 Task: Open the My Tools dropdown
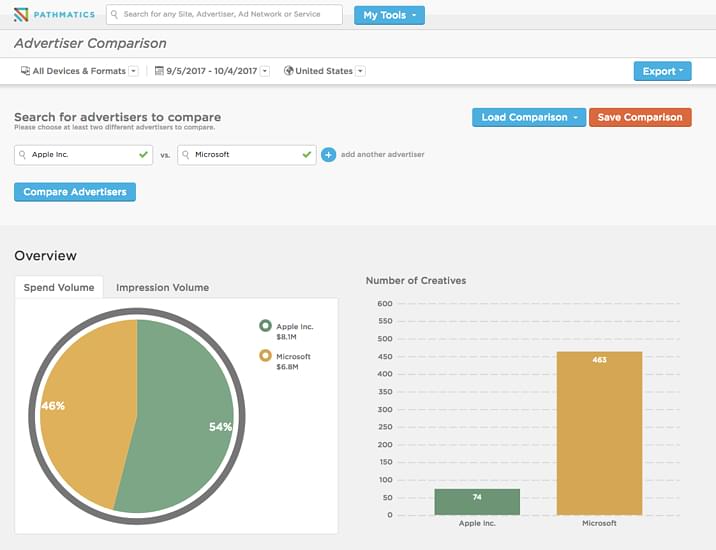click(389, 15)
